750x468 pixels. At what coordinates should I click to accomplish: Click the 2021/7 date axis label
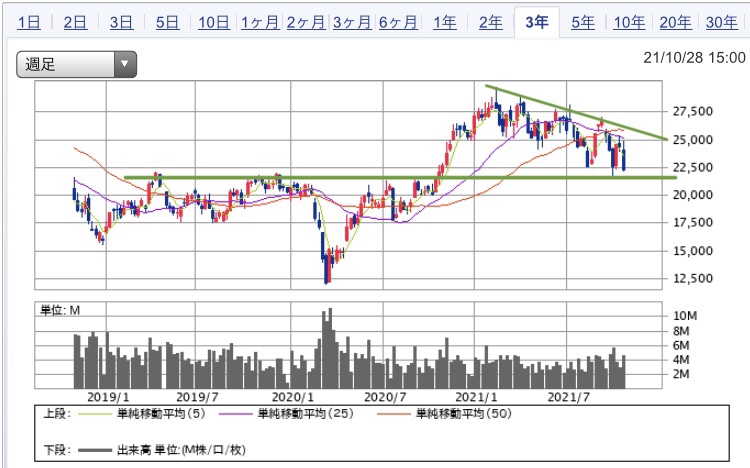pos(568,397)
